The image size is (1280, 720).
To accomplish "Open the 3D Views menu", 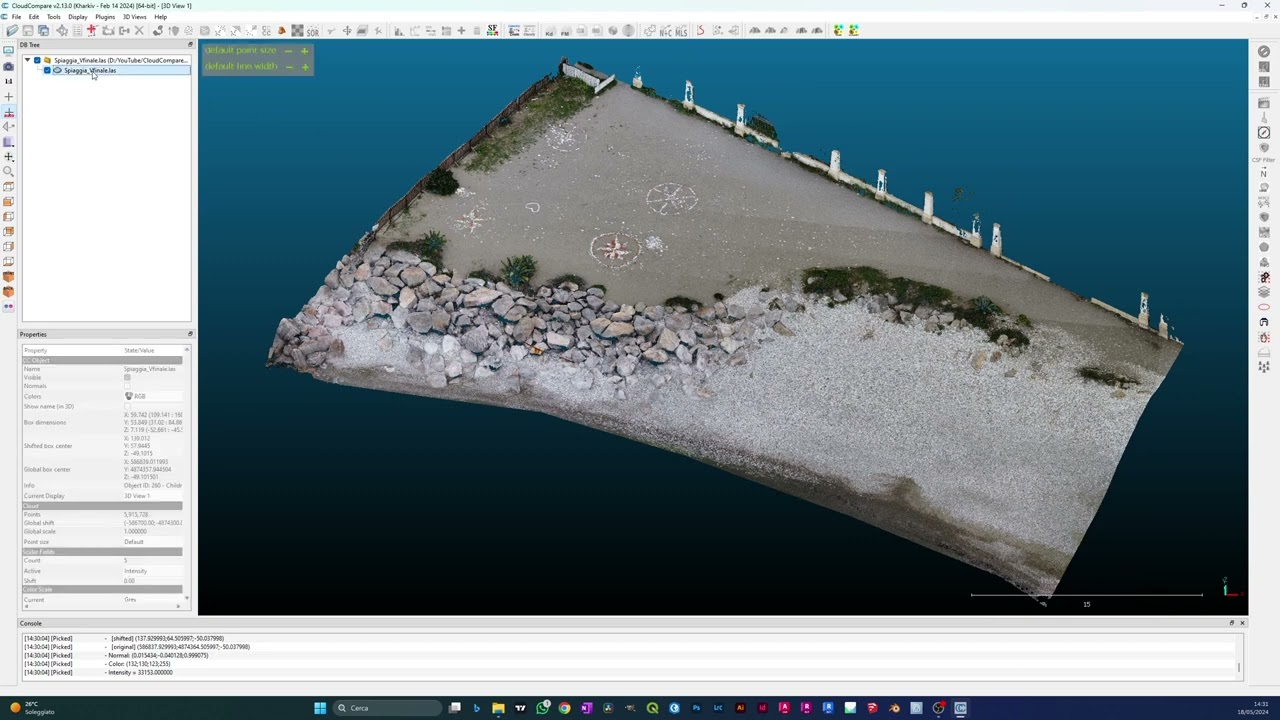I will pos(134,17).
